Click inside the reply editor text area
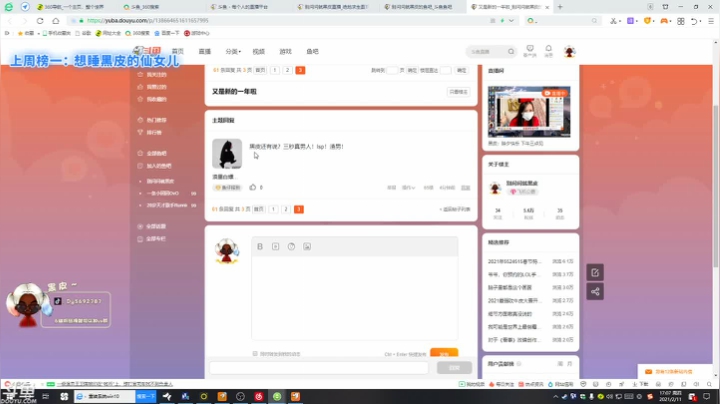The width and height of the screenshot is (720, 404). click(x=354, y=297)
